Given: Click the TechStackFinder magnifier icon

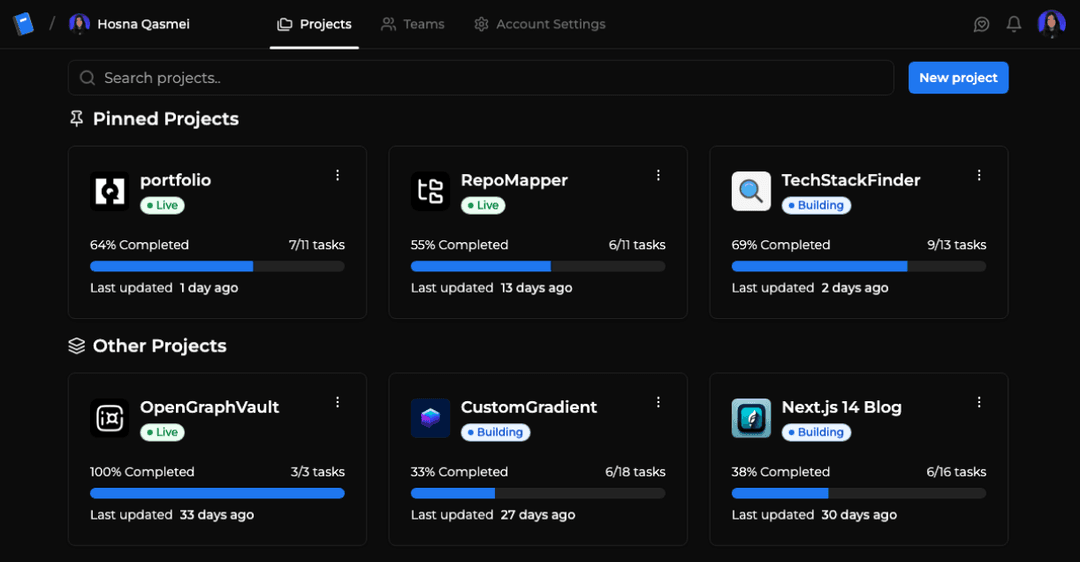Looking at the screenshot, I should click(751, 191).
